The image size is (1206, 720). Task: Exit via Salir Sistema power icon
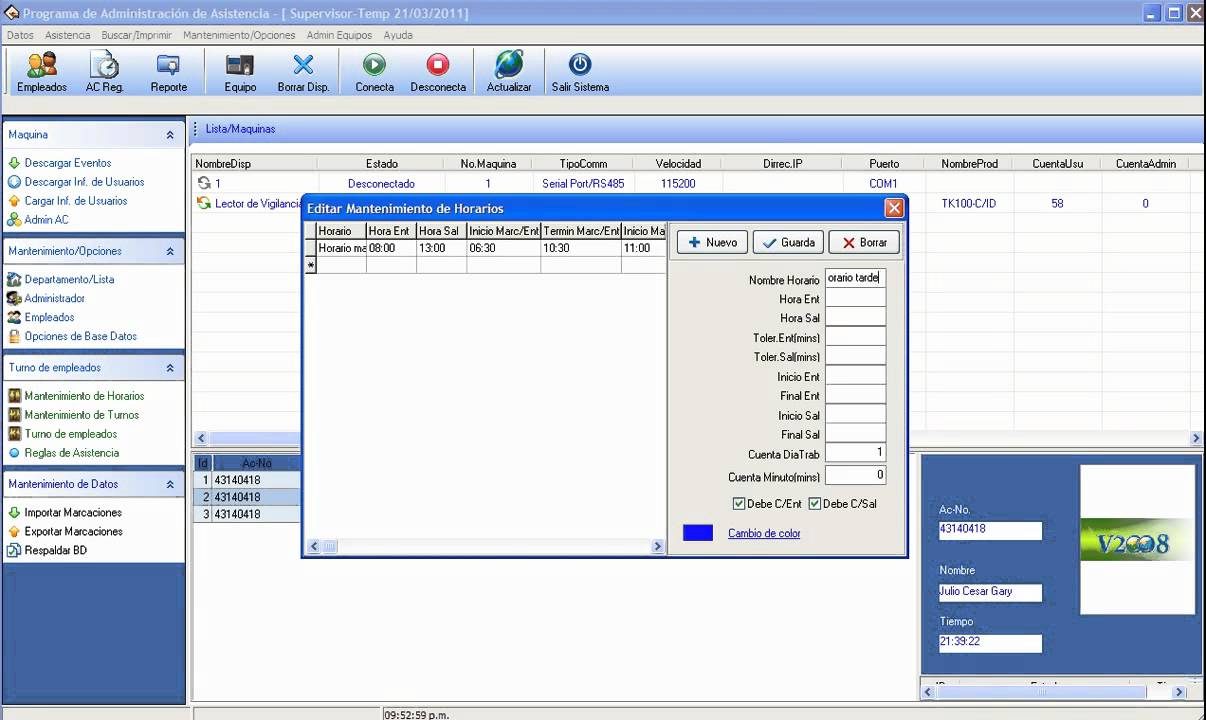pos(580,73)
